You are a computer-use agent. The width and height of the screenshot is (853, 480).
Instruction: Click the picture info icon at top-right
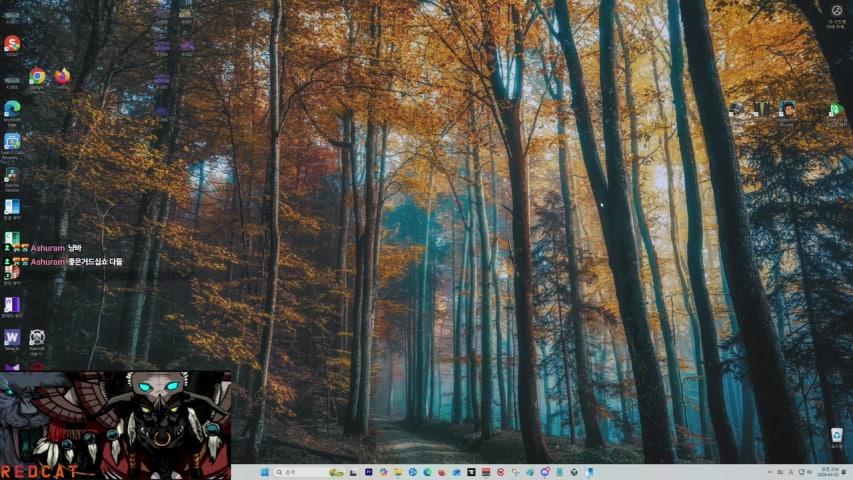tap(837, 11)
